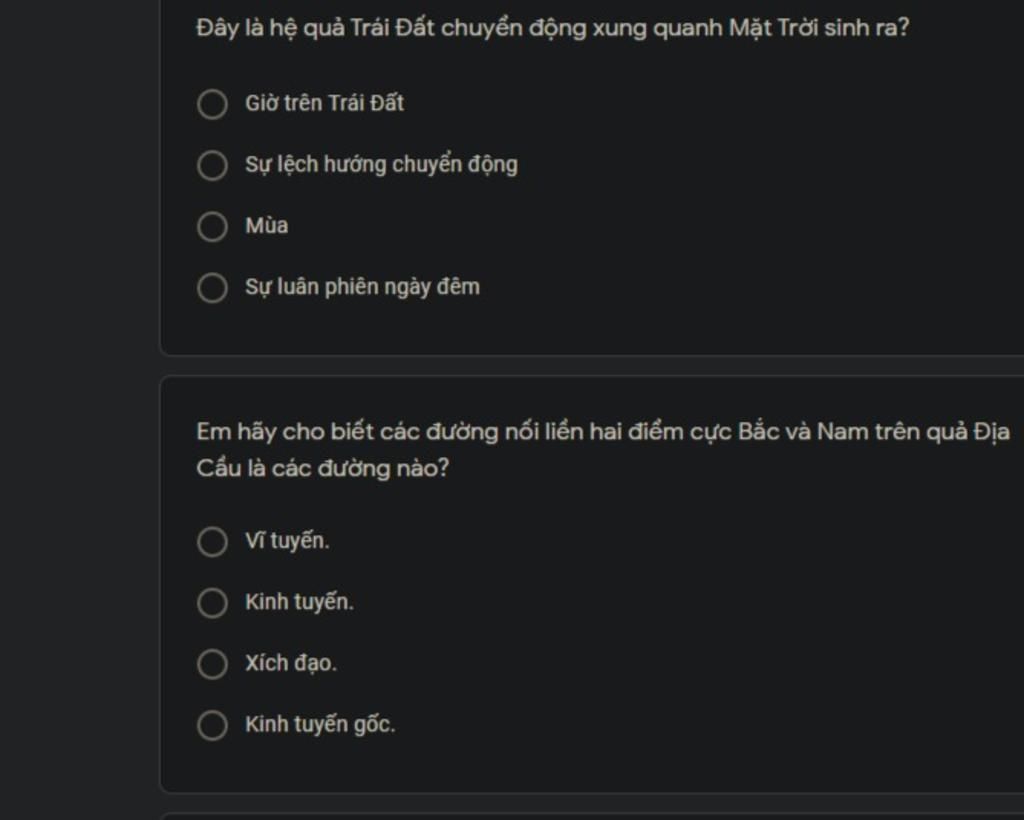This screenshot has height=820, width=1024.
Task: Click the 'Vĩ tuyến.' option text
Action: [x=287, y=541]
